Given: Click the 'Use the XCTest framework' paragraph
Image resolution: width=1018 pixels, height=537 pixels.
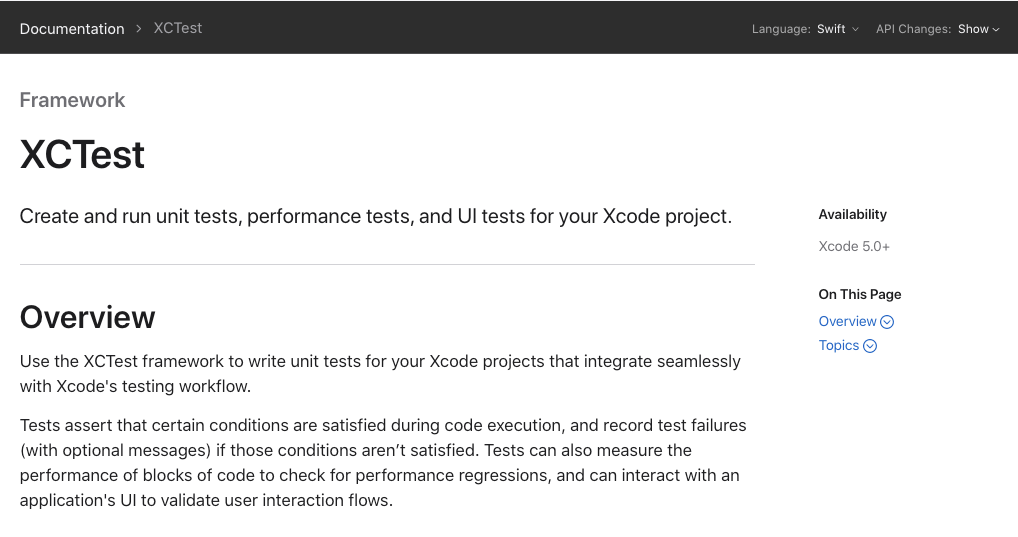Looking at the screenshot, I should click(380, 373).
